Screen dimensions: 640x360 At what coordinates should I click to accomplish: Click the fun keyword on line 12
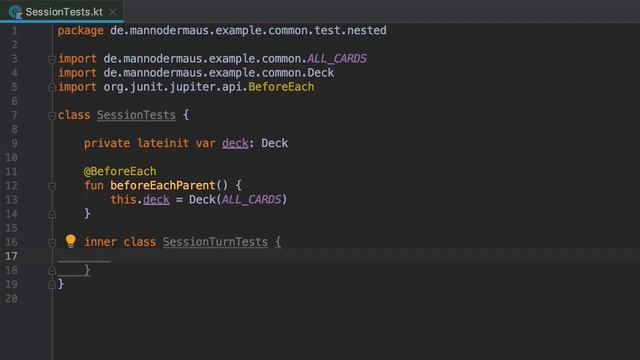pyautogui.click(x=94, y=186)
